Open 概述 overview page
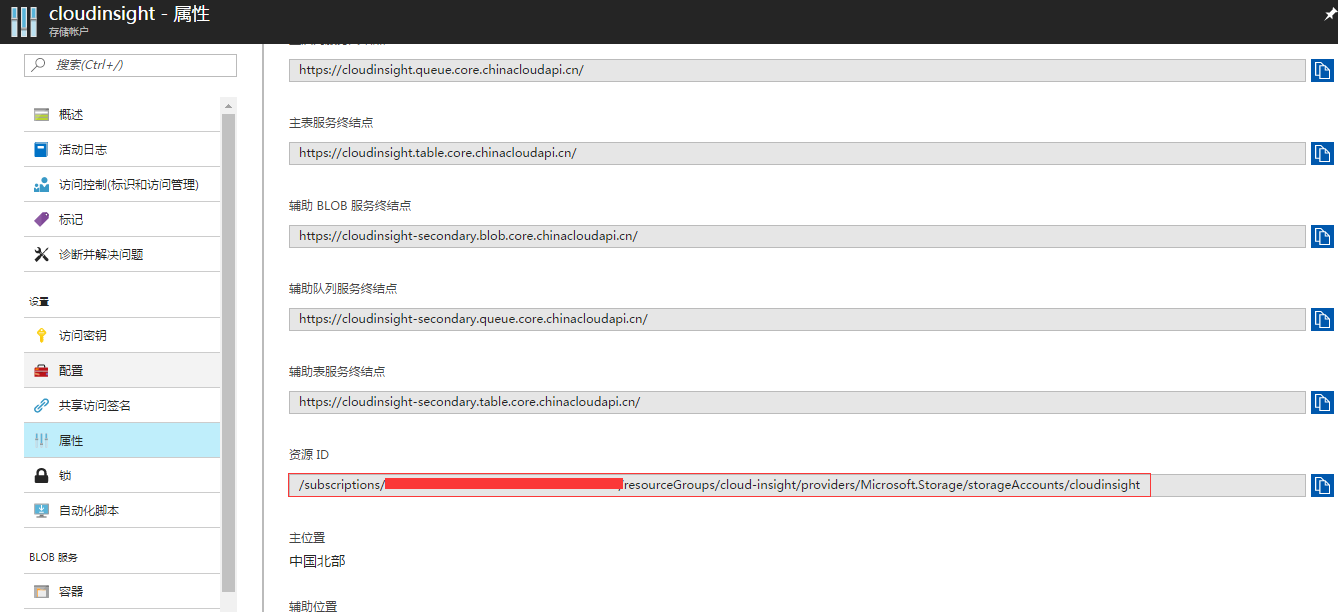The height and width of the screenshot is (612, 1338). [x=71, y=115]
